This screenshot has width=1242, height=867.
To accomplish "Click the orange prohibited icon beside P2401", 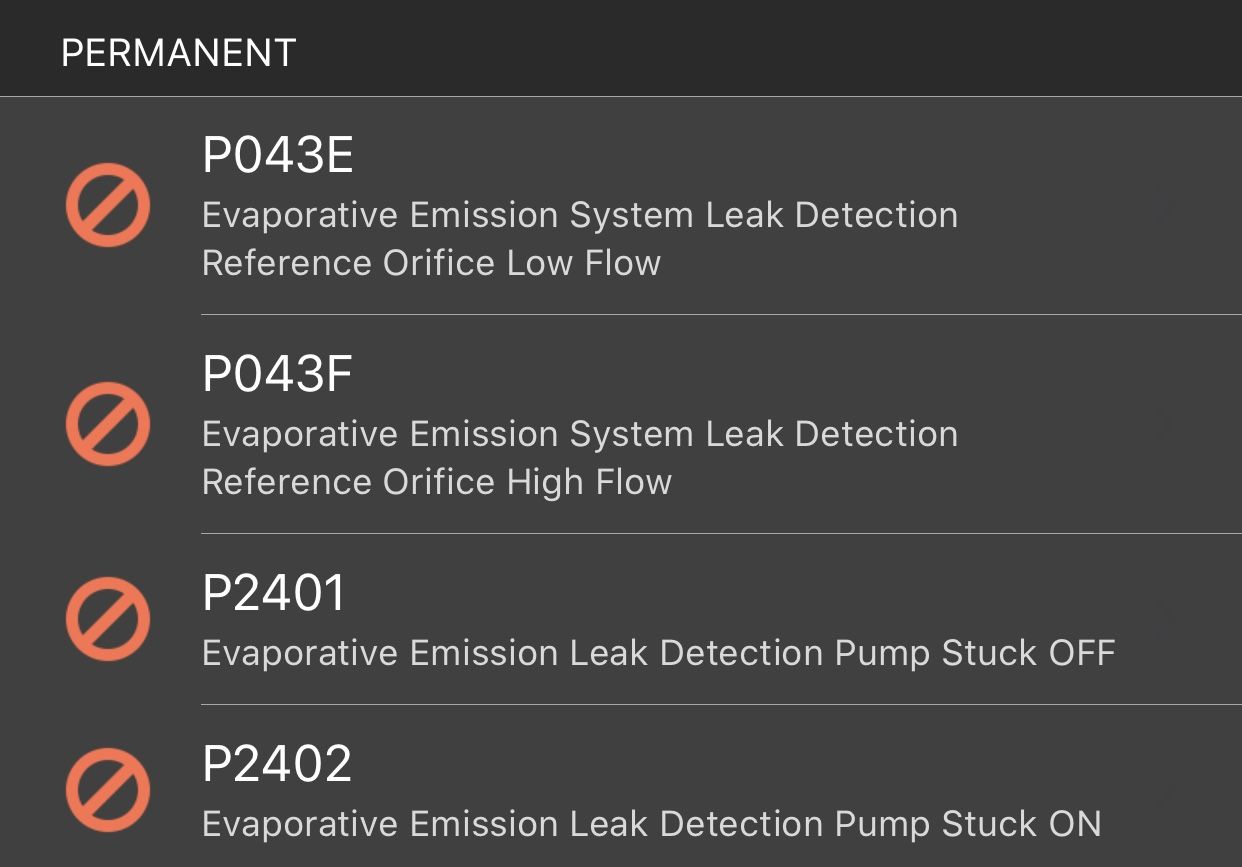I will pos(108,619).
